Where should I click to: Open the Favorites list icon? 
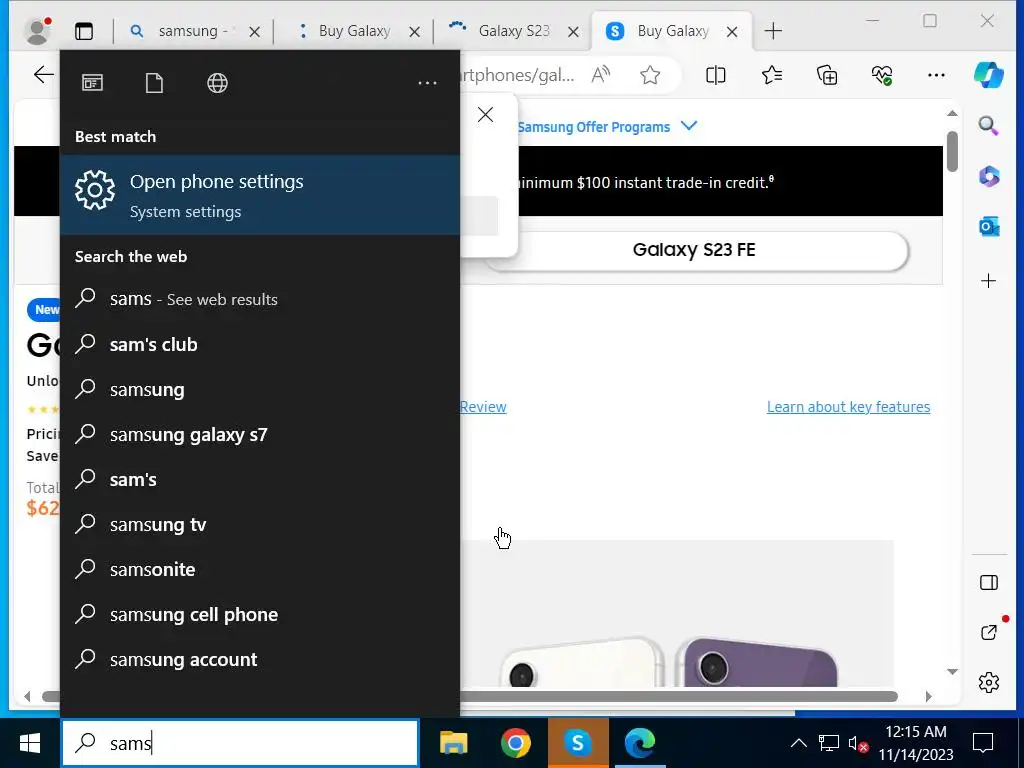point(772,75)
